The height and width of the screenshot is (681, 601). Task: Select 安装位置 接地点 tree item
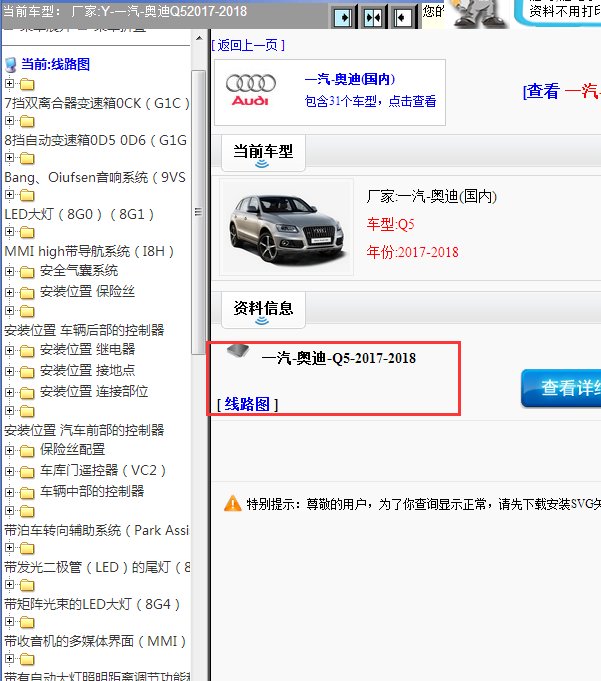tap(87, 371)
